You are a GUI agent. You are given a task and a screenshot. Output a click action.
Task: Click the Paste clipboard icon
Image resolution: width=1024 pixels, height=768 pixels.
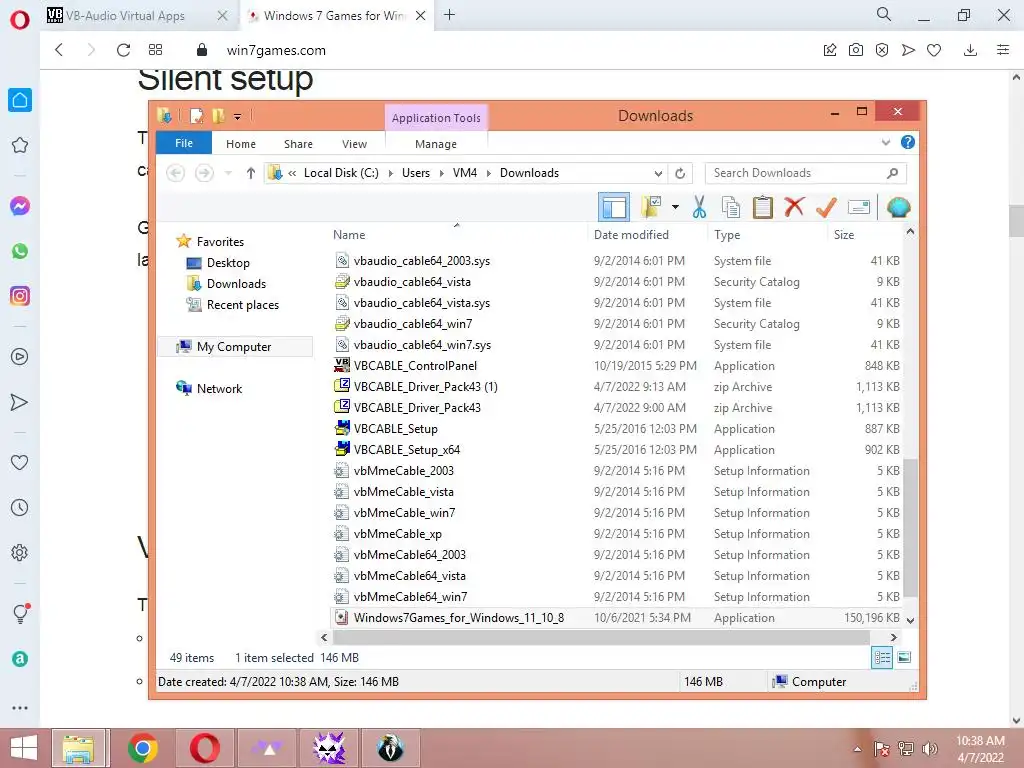[x=762, y=207]
